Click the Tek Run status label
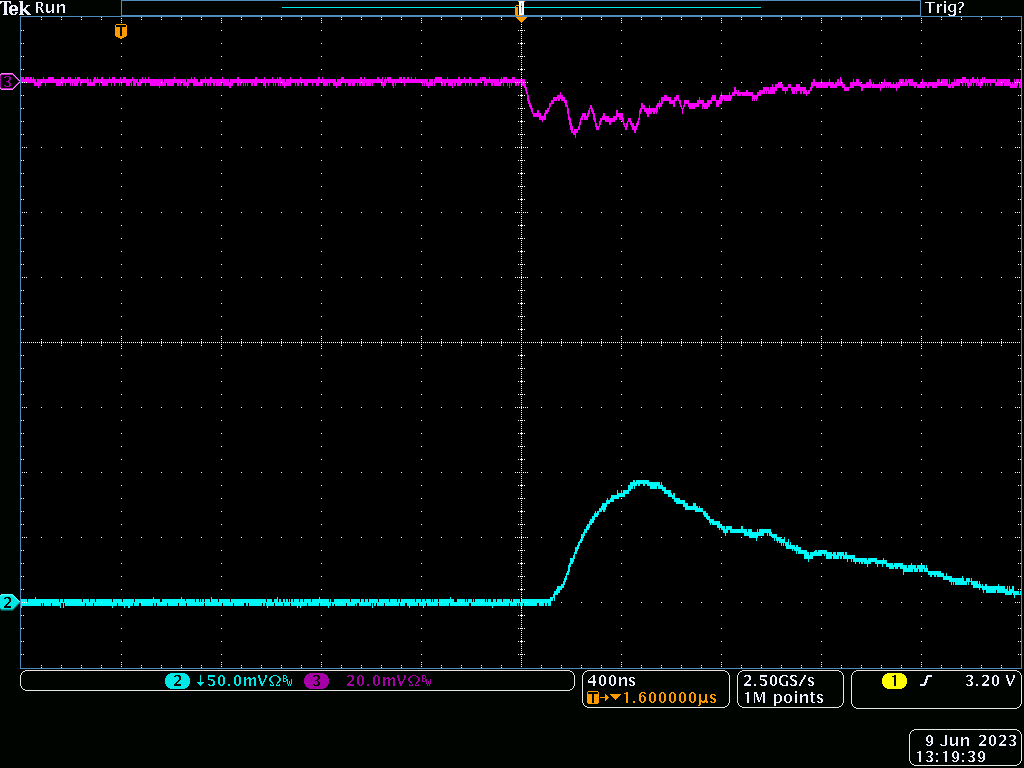This screenshot has height=768, width=1024. (x=34, y=8)
